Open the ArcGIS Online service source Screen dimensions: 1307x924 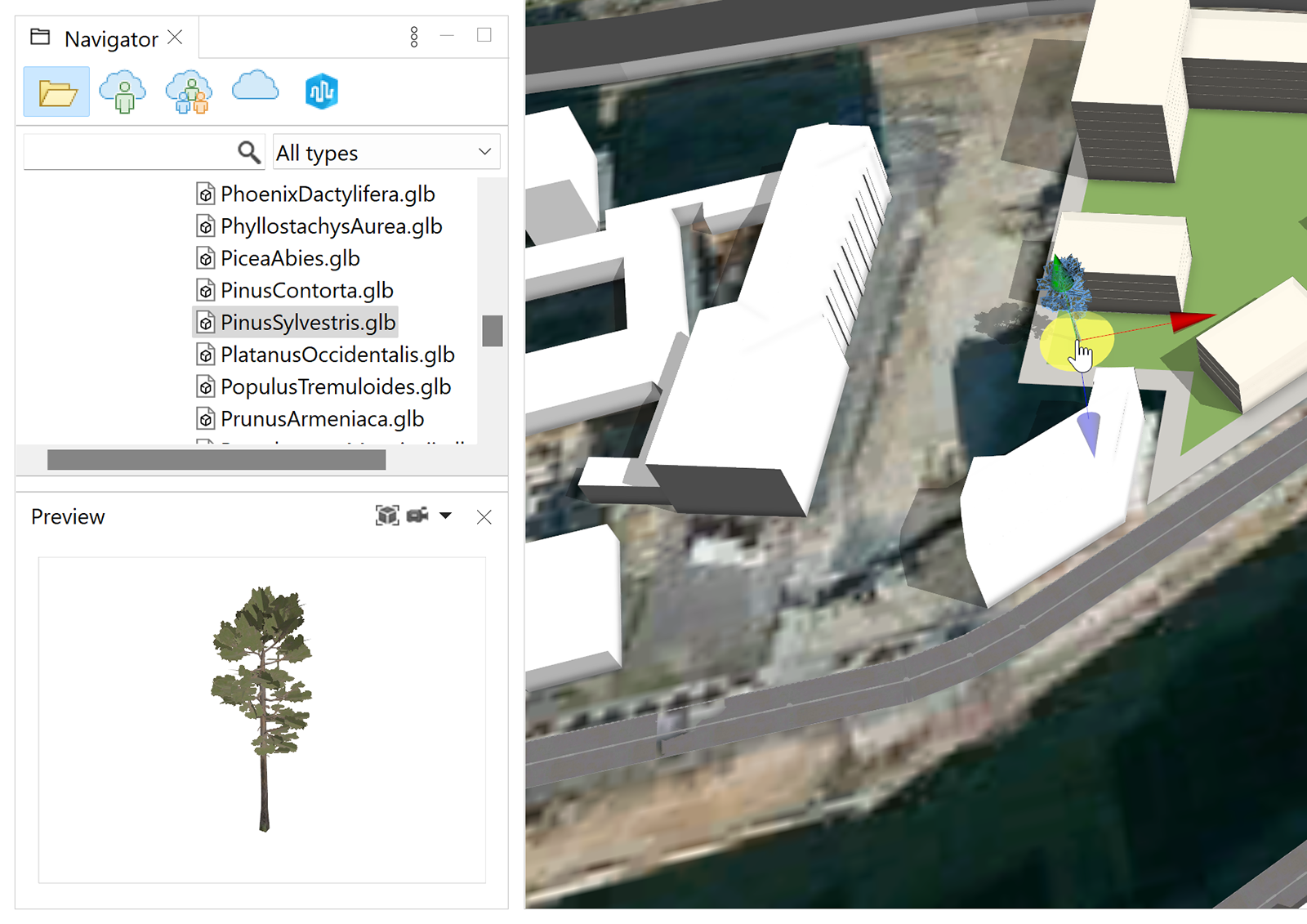320,91
